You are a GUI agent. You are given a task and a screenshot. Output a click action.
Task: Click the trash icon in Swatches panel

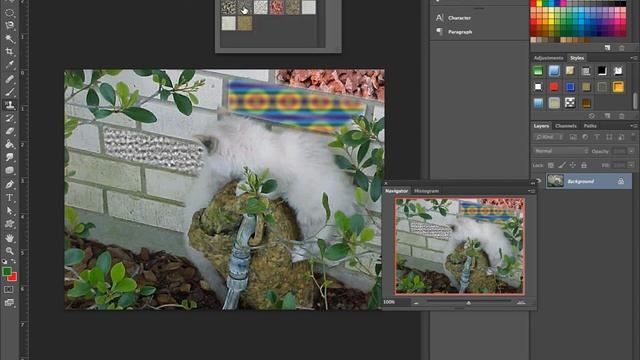click(621, 48)
